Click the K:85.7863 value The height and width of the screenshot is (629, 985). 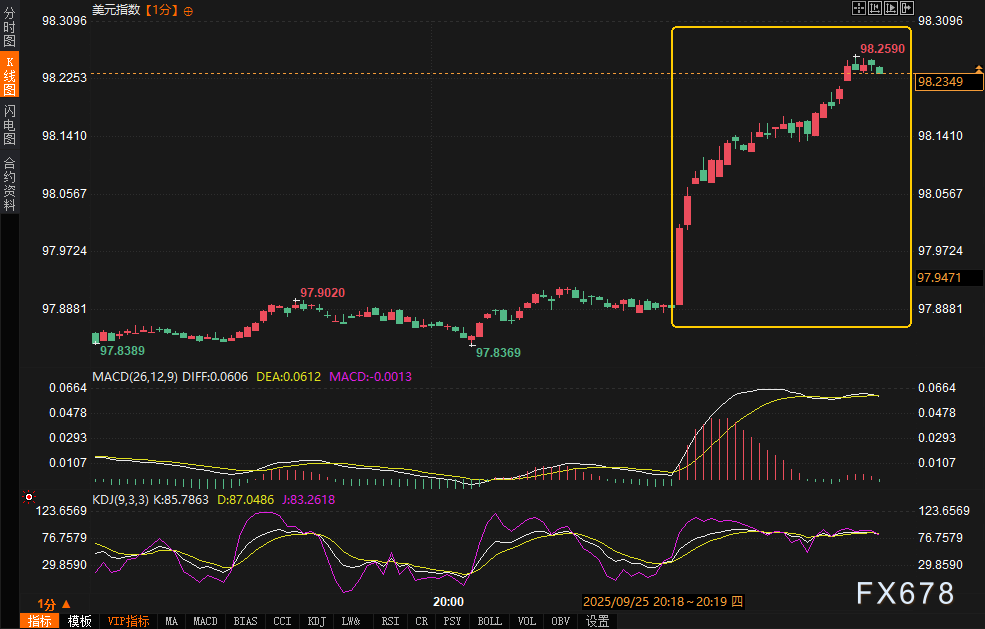181,500
